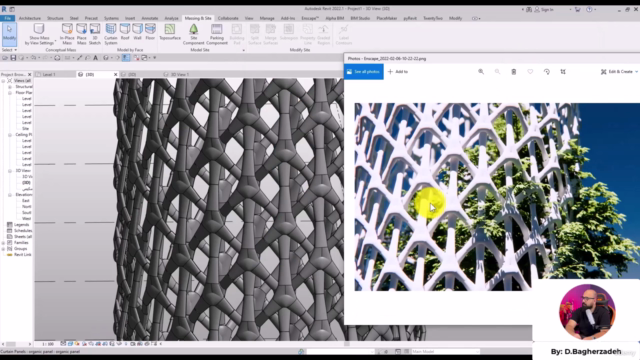The image size is (640, 360).
Task: Expand the Groups tree node
Action: pos(4,249)
